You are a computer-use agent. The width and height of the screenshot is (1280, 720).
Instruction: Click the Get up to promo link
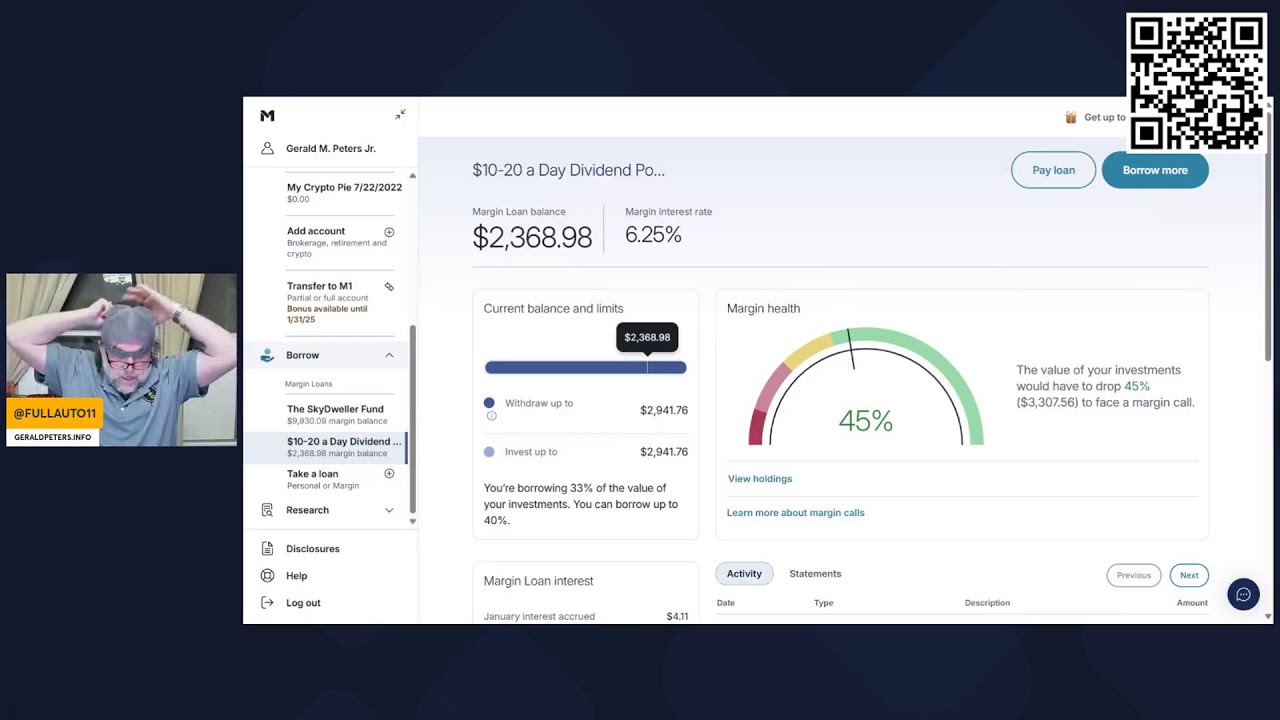[x=1105, y=117]
